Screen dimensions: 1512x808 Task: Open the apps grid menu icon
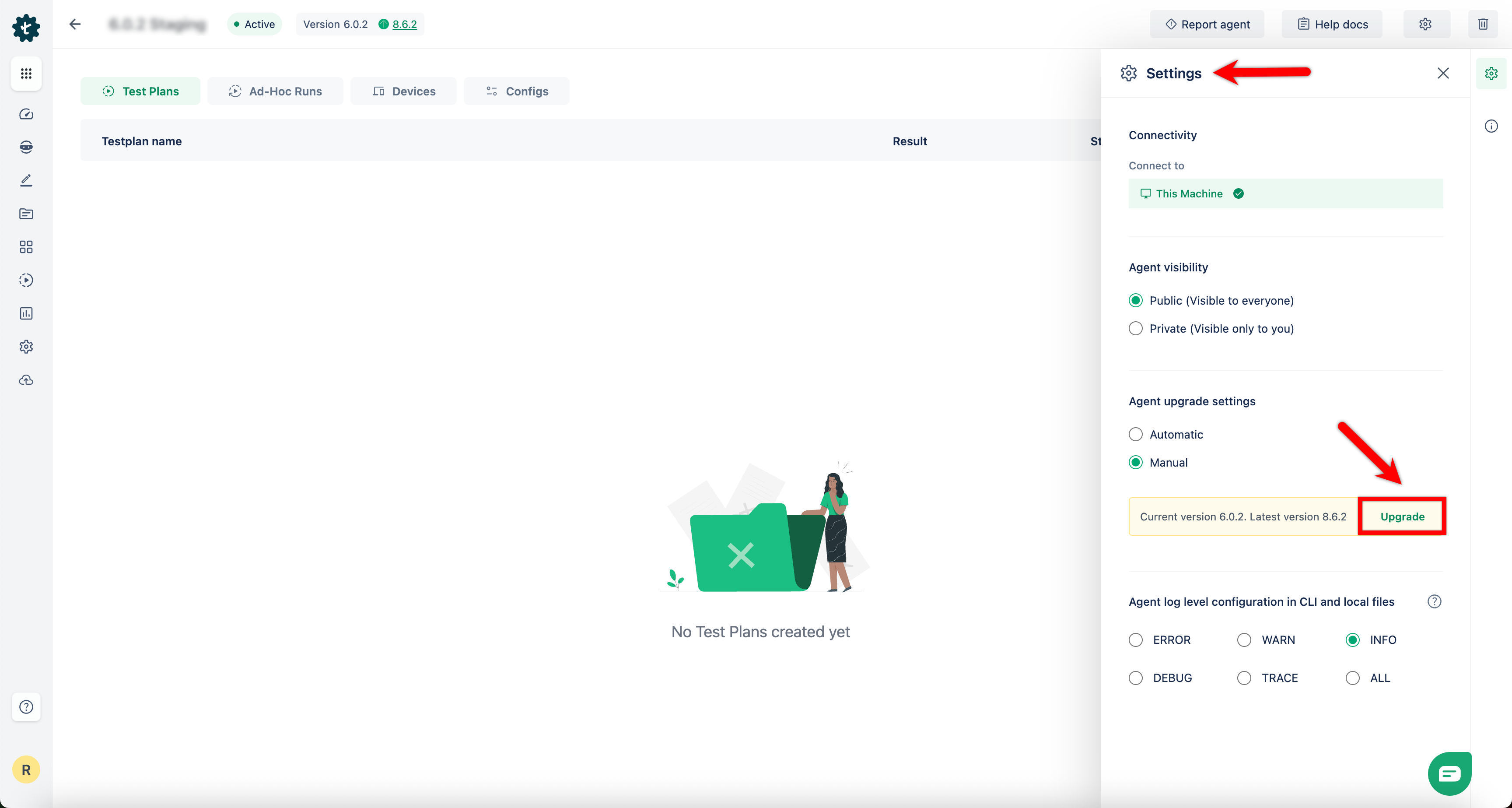[26, 74]
